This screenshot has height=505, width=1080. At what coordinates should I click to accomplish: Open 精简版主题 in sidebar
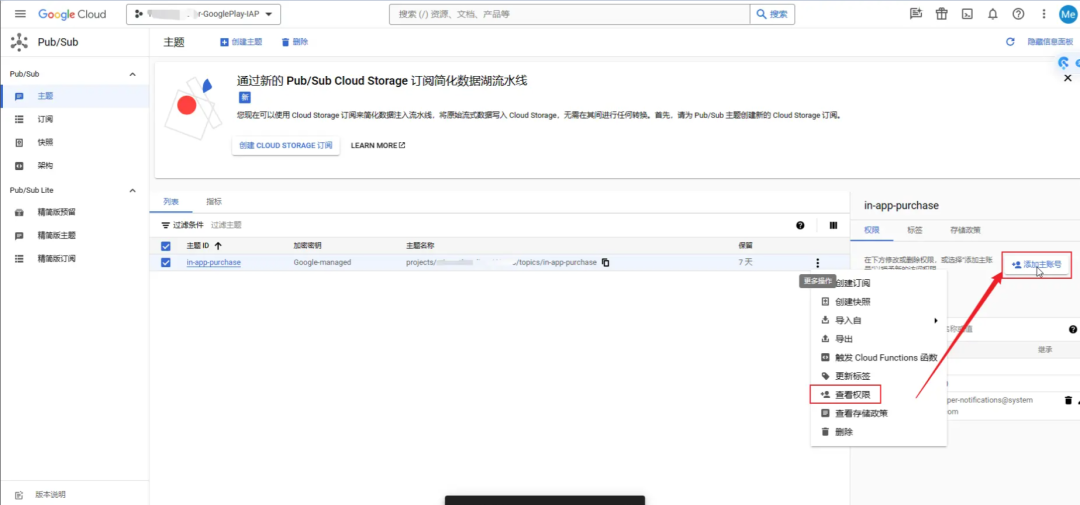74,235
